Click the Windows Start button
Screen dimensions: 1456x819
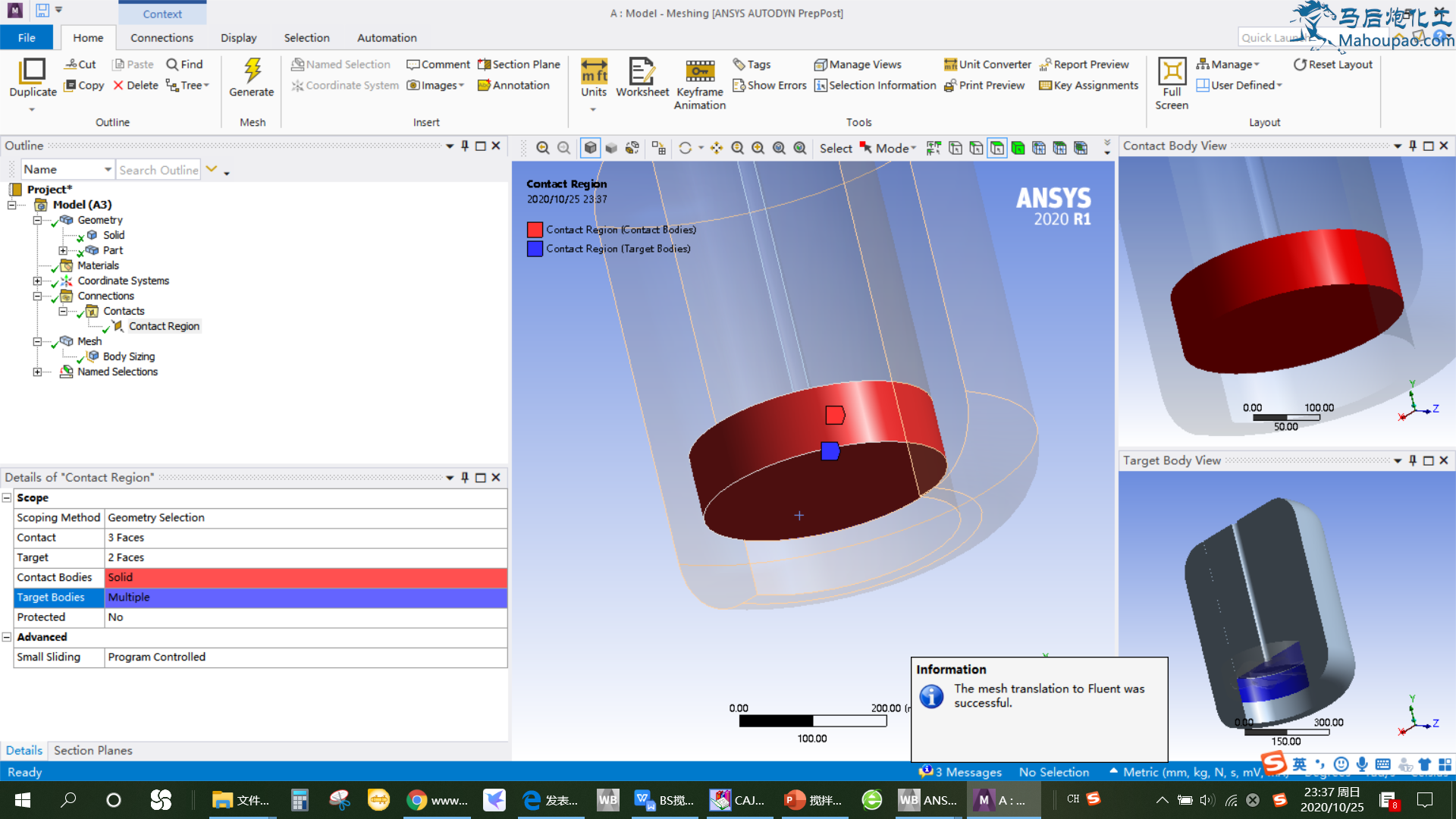click(23, 800)
